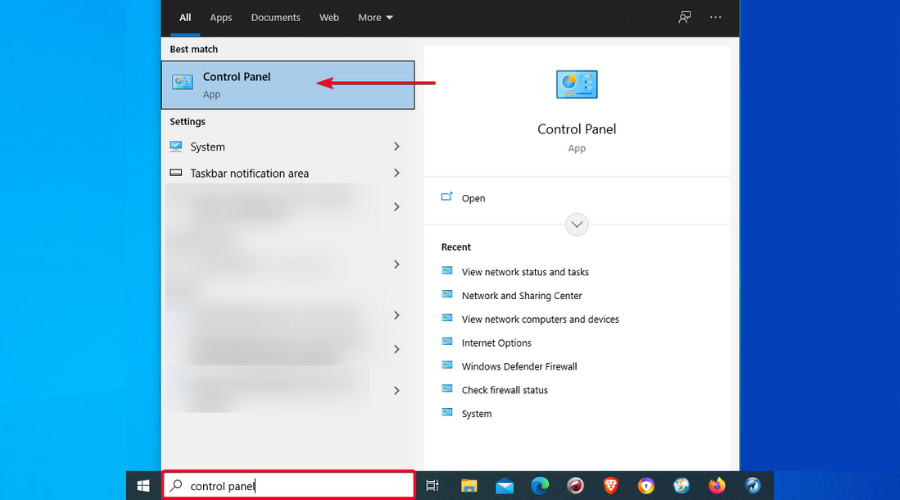Switch to the Web tab
Image resolution: width=900 pixels, height=500 pixels.
[329, 17]
